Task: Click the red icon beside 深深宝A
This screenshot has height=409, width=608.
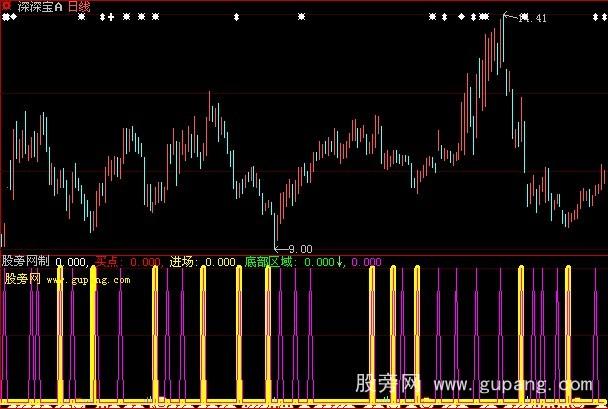Action: click(x=7, y=6)
